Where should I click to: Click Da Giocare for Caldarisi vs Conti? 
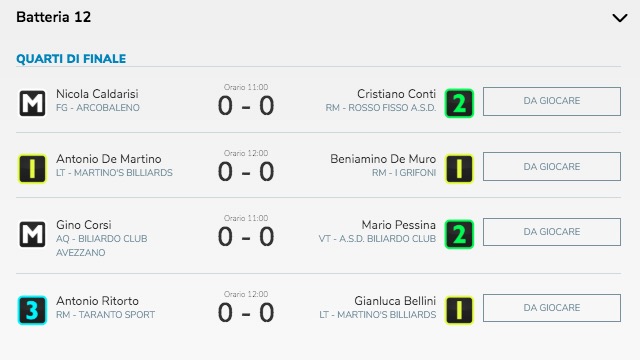coord(552,101)
